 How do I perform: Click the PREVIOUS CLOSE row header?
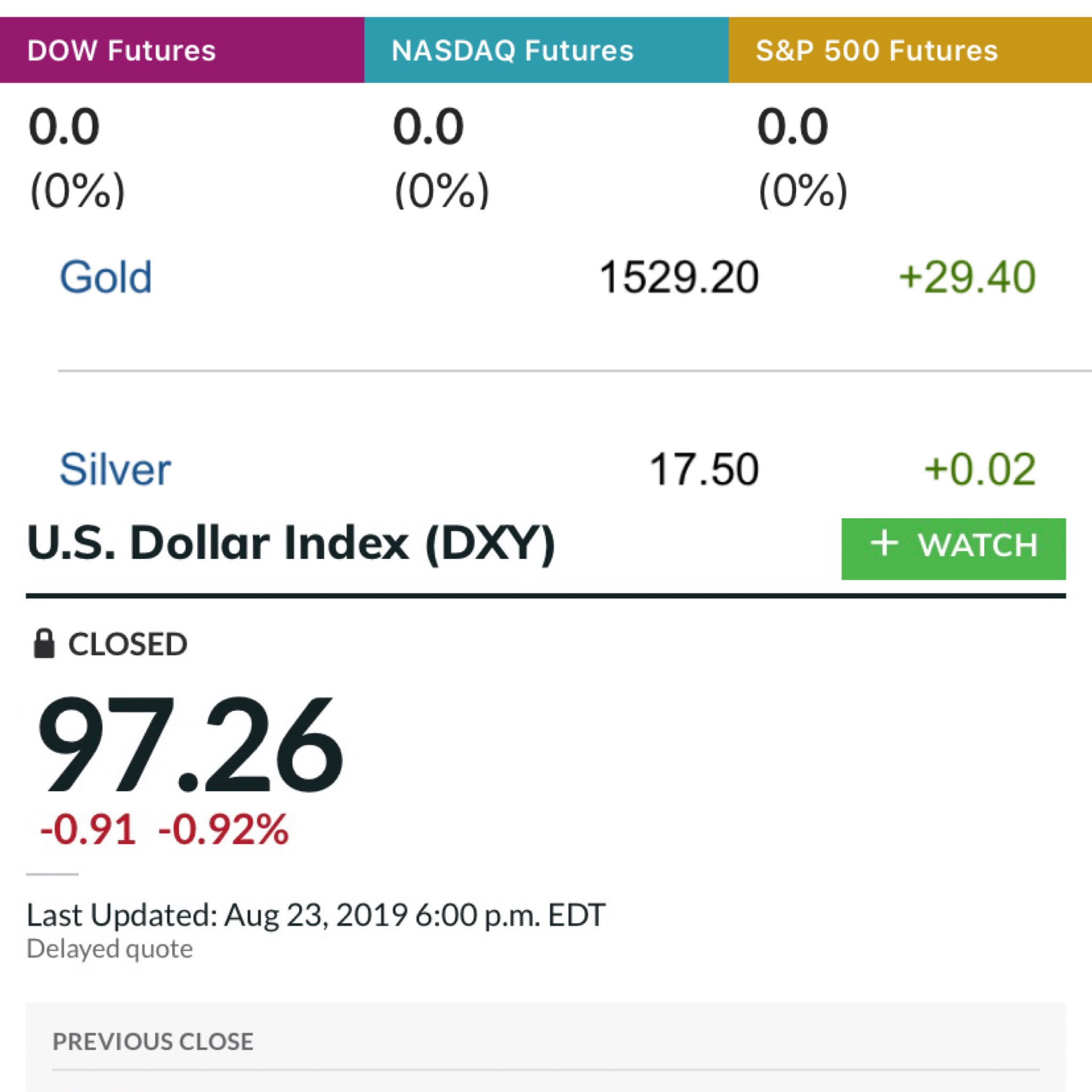(x=152, y=1042)
